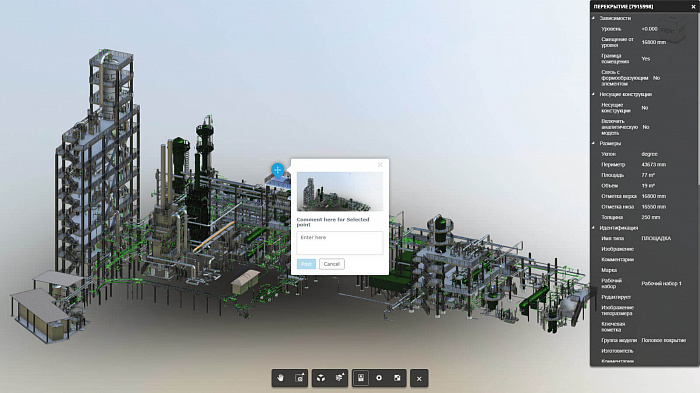Open the model cube view tool
Screen dimensions: 700x393
(x=321, y=378)
